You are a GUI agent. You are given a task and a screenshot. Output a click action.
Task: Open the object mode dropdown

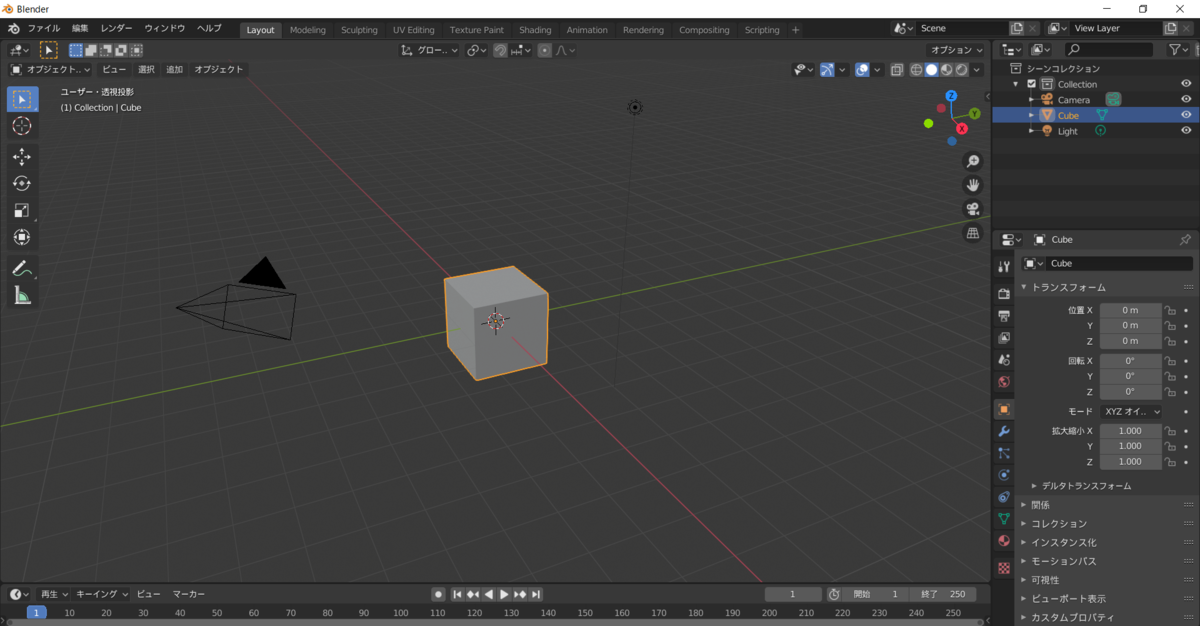(x=50, y=69)
